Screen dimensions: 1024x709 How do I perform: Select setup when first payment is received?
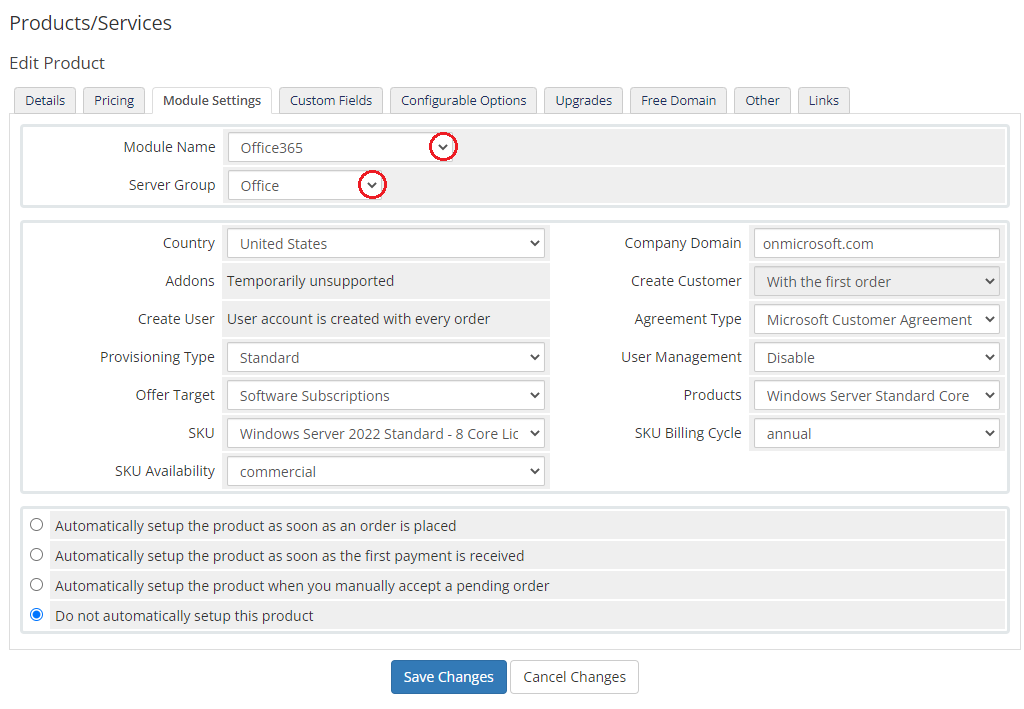[x=37, y=555]
